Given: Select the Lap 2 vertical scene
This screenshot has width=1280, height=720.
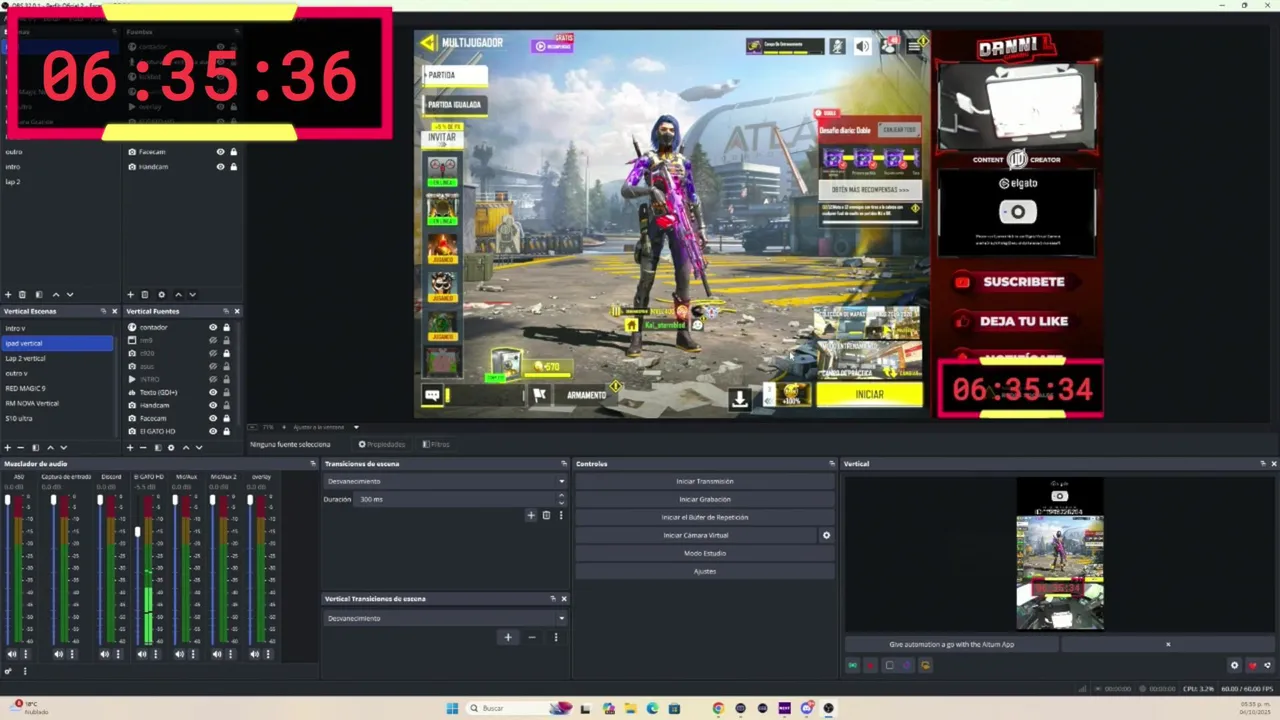Looking at the screenshot, I should click(57, 358).
